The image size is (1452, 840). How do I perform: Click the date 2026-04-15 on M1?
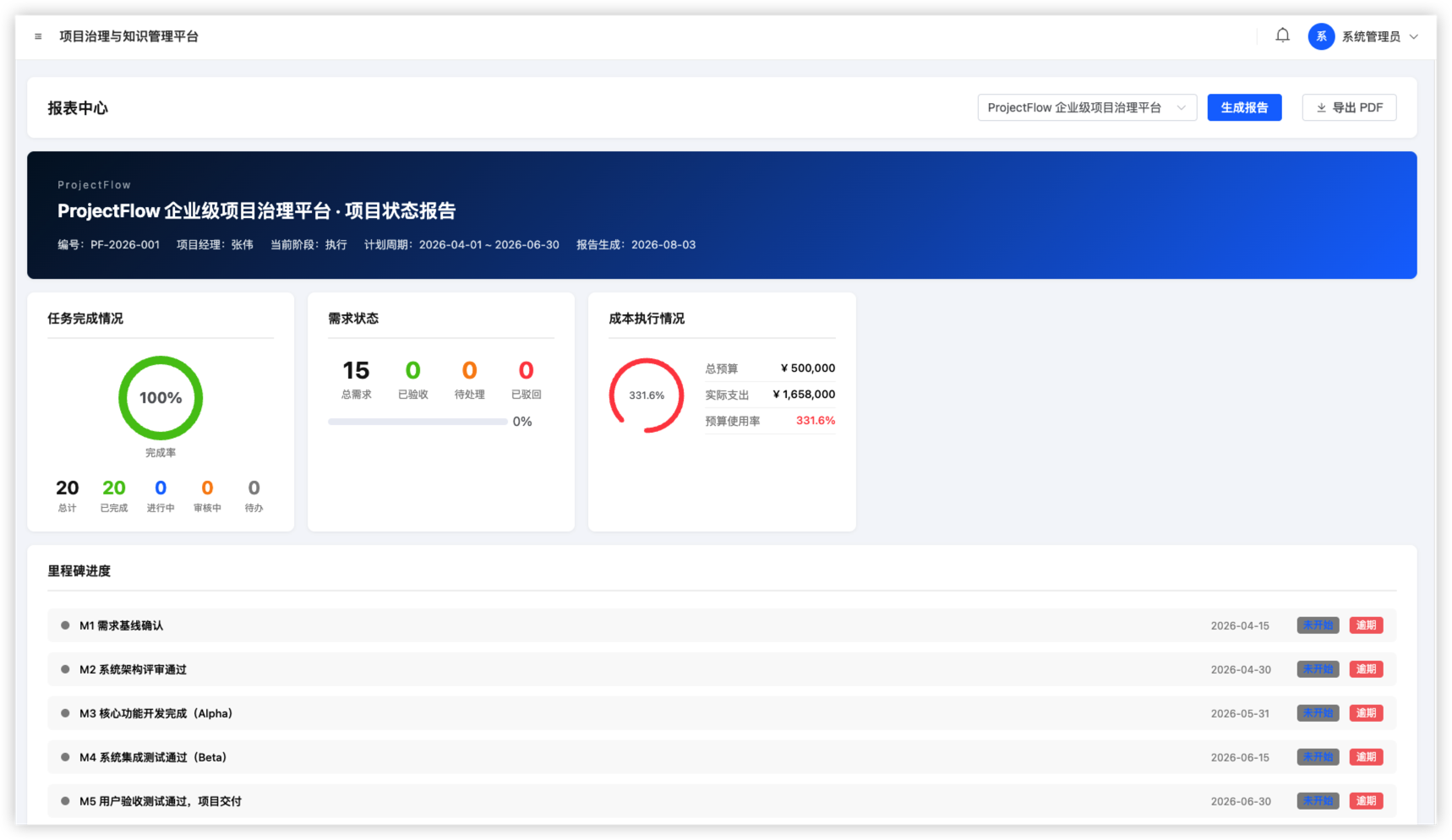[1240, 626]
